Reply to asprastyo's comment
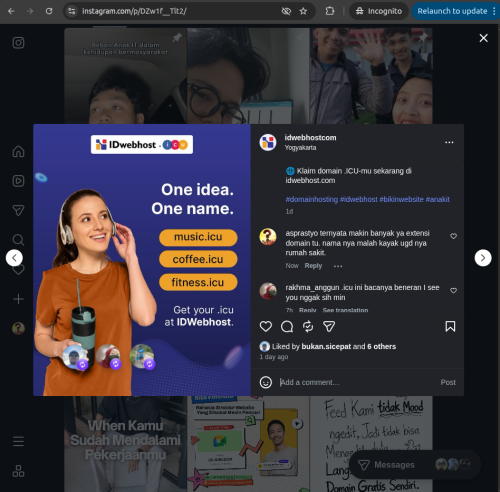The image size is (500, 492). (313, 266)
